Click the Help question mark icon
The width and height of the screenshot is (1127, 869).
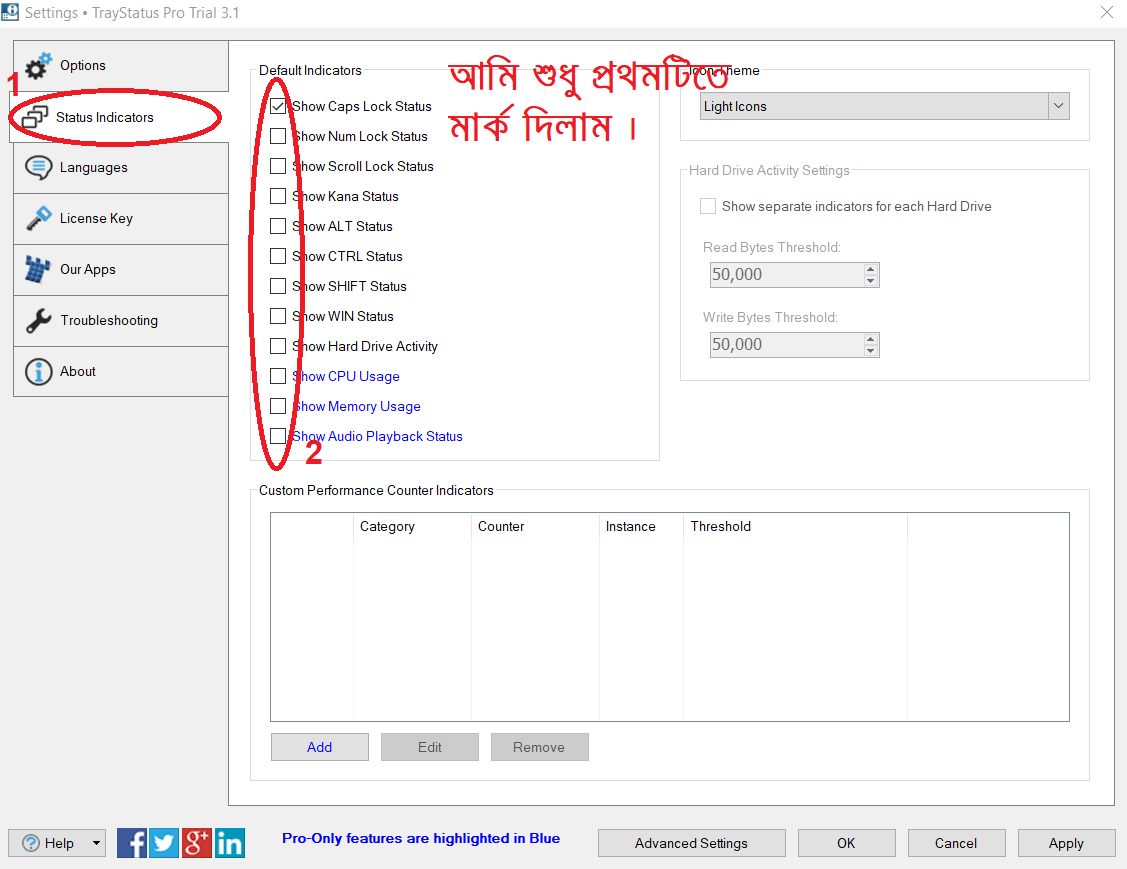(x=31, y=843)
